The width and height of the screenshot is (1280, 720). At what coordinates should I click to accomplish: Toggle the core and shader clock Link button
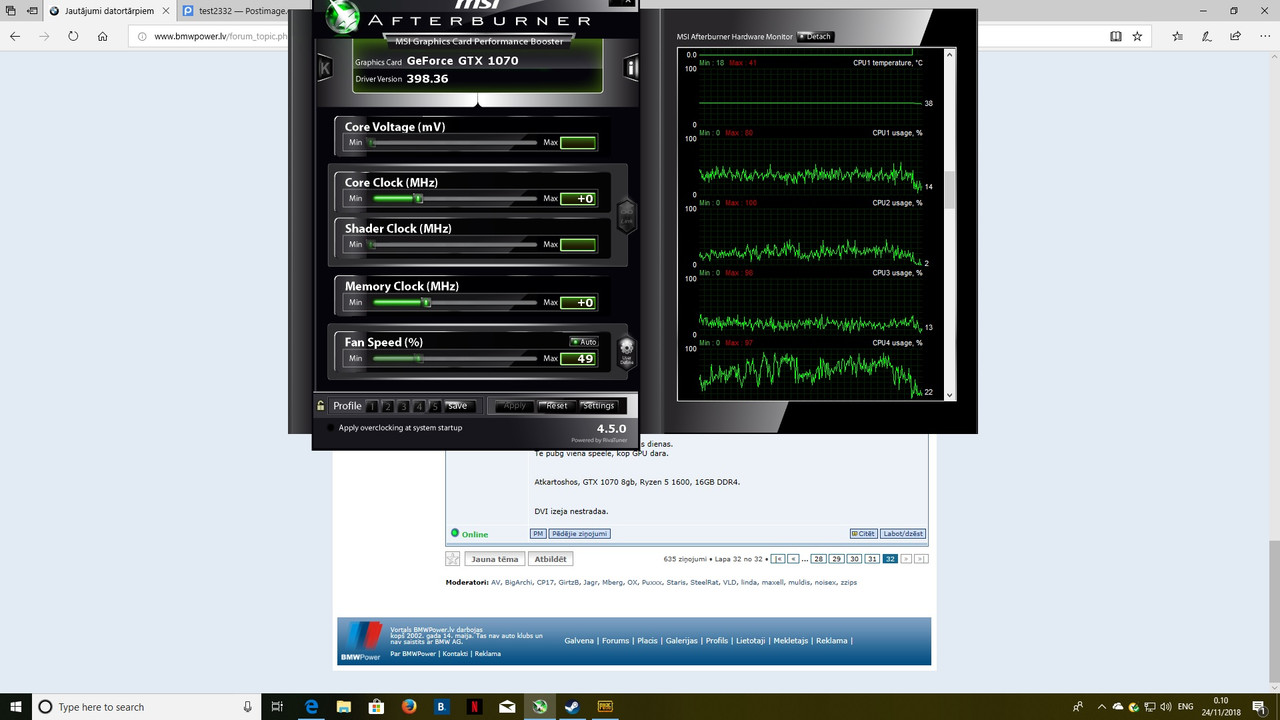(627, 215)
